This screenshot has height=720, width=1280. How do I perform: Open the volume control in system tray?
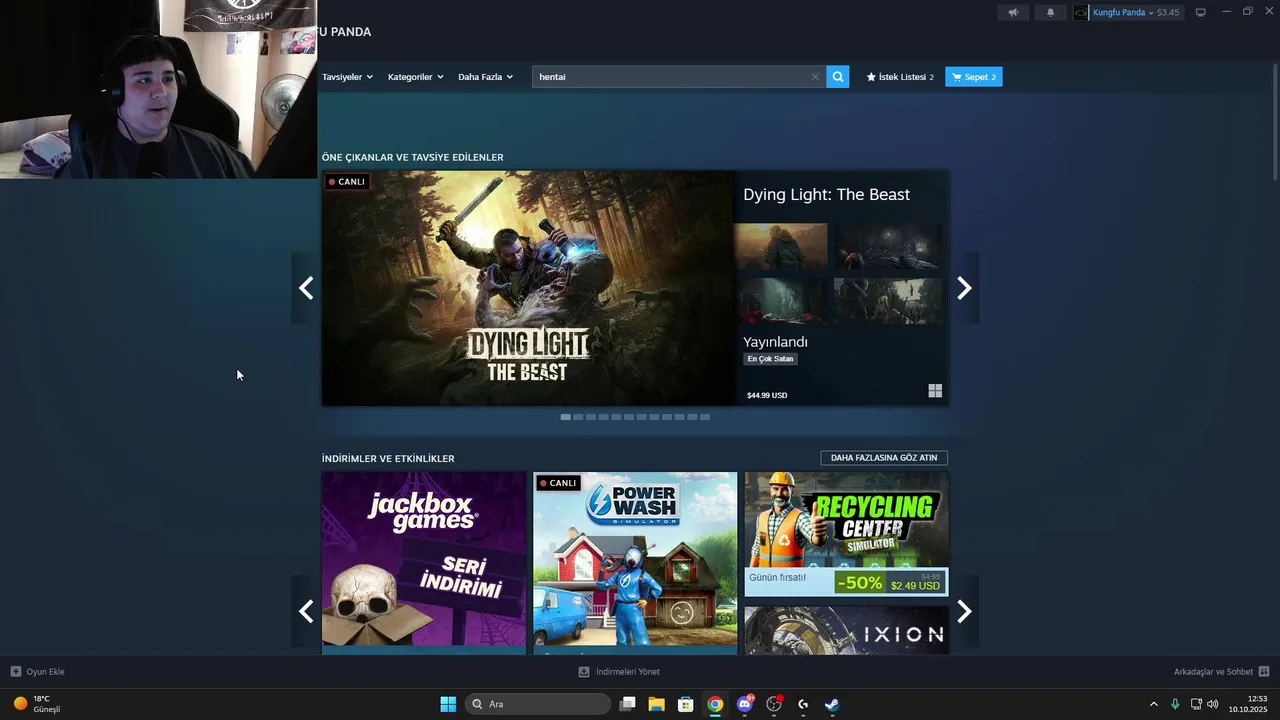click(1213, 704)
